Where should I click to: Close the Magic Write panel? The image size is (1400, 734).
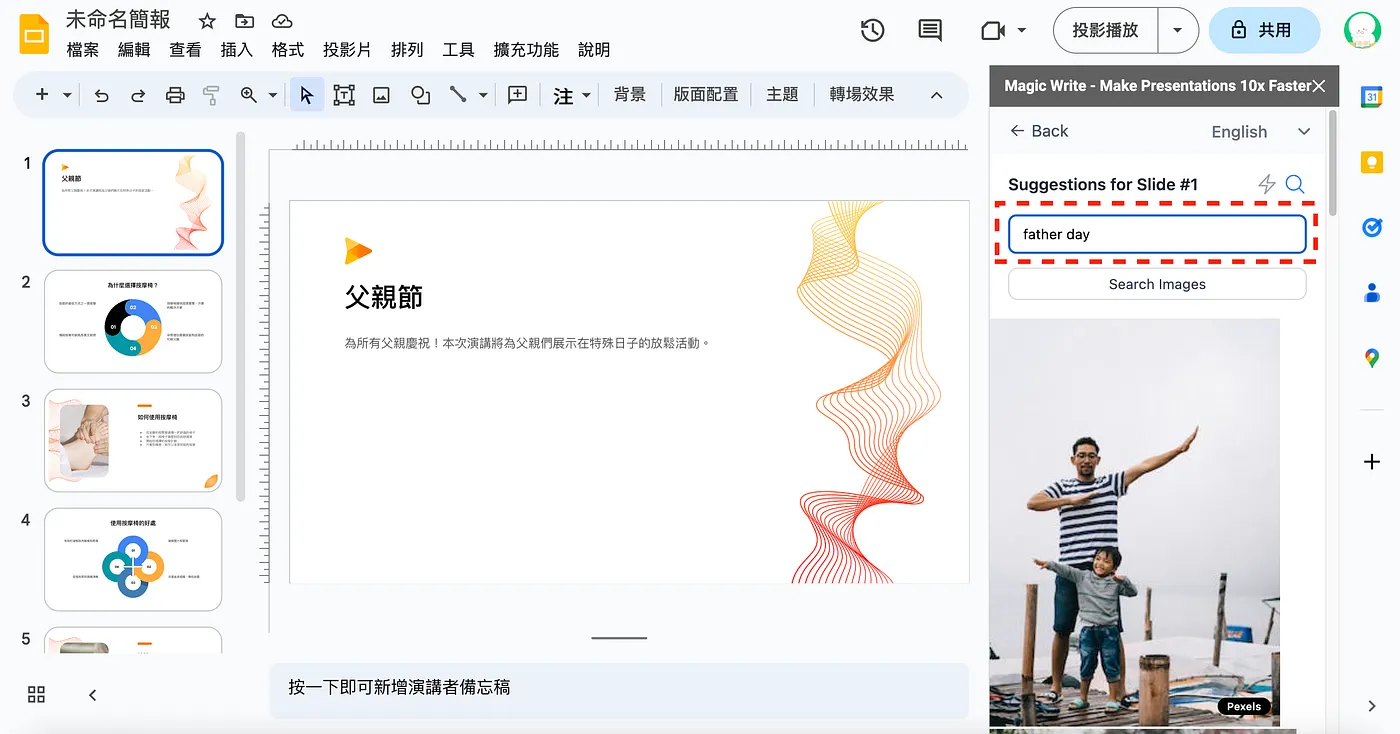(x=1319, y=86)
